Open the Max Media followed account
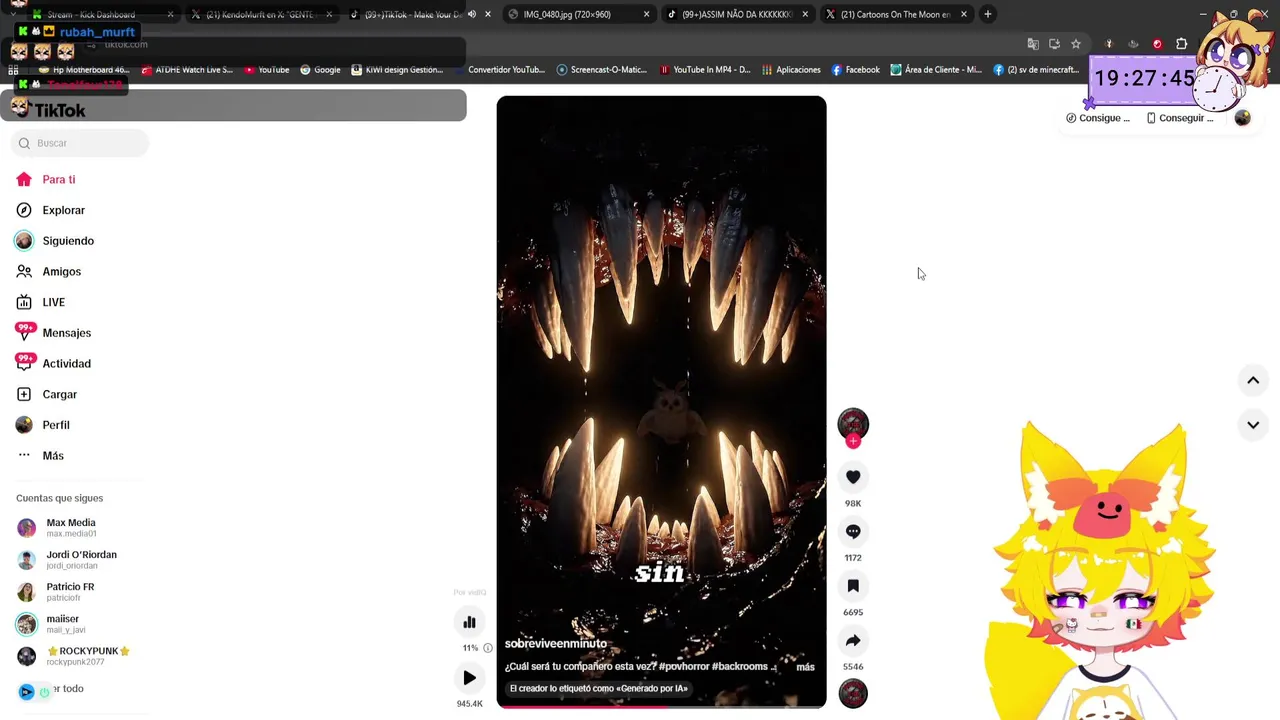Image resolution: width=1280 pixels, height=720 pixels. coord(70,528)
